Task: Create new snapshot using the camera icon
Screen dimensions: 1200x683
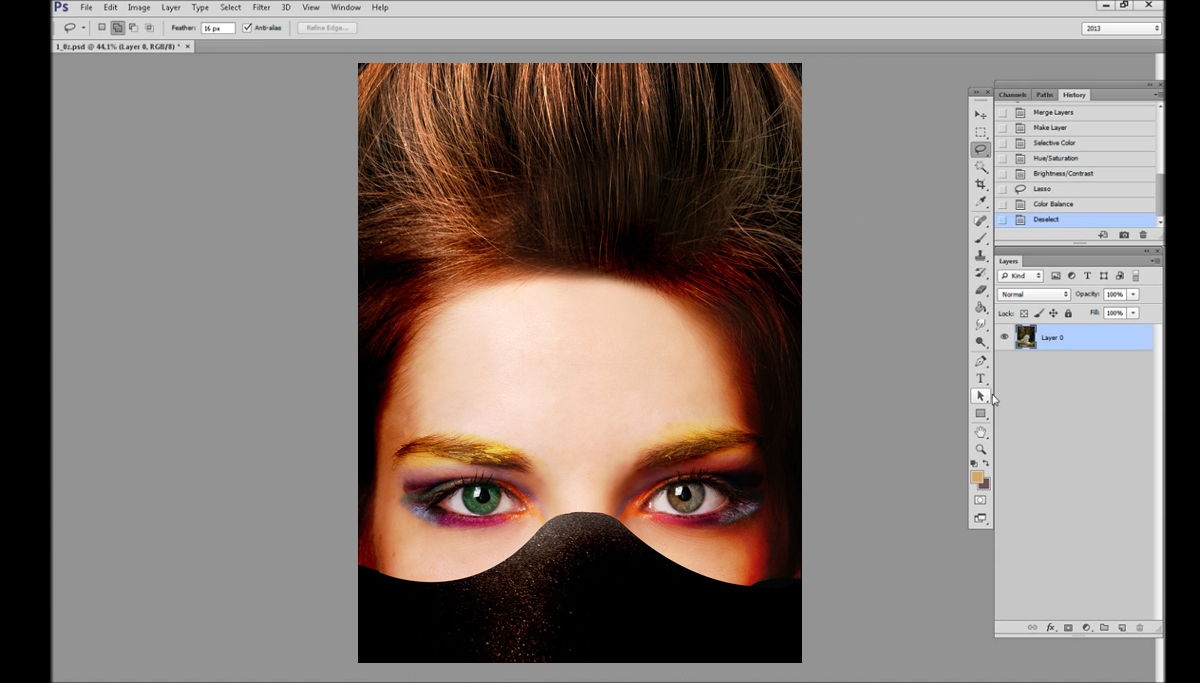Action: click(1124, 235)
